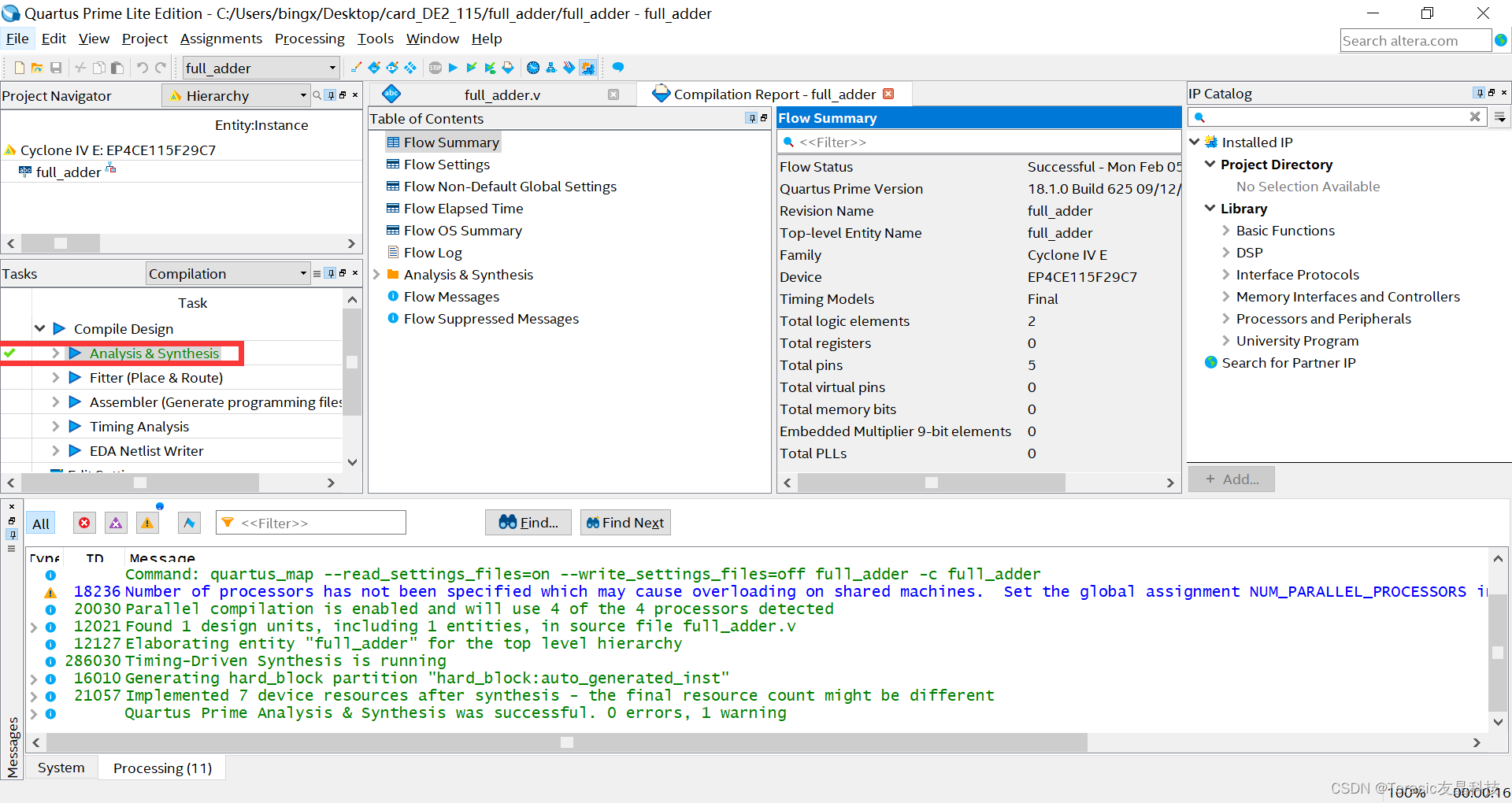Collapse the Compile Design task
Screen dimensions: 1512x803
[39, 328]
